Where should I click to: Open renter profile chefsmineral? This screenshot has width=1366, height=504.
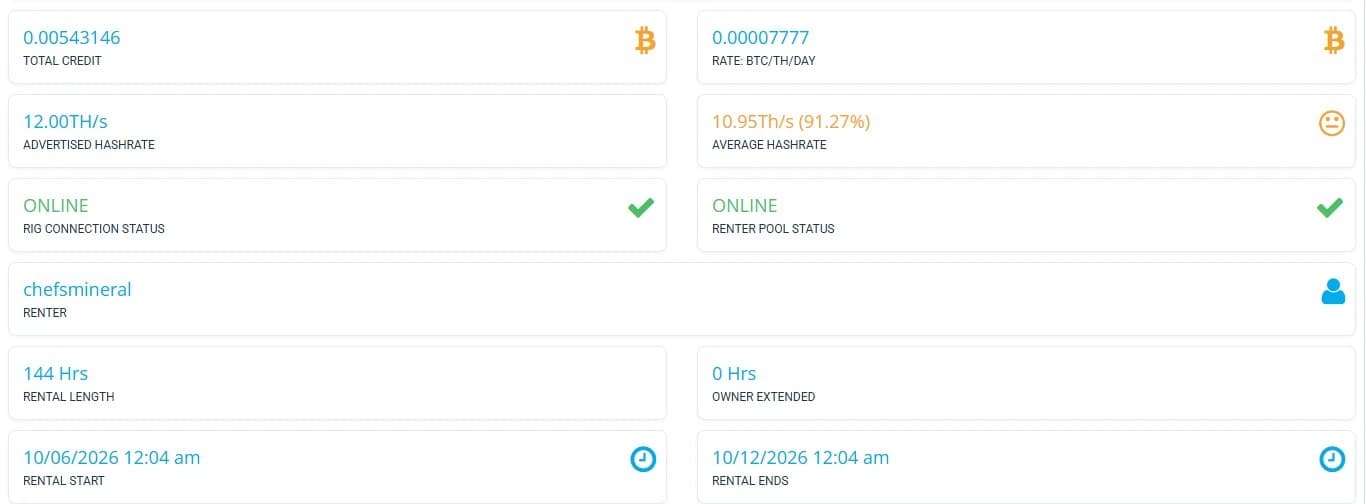(x=77, y=289)
